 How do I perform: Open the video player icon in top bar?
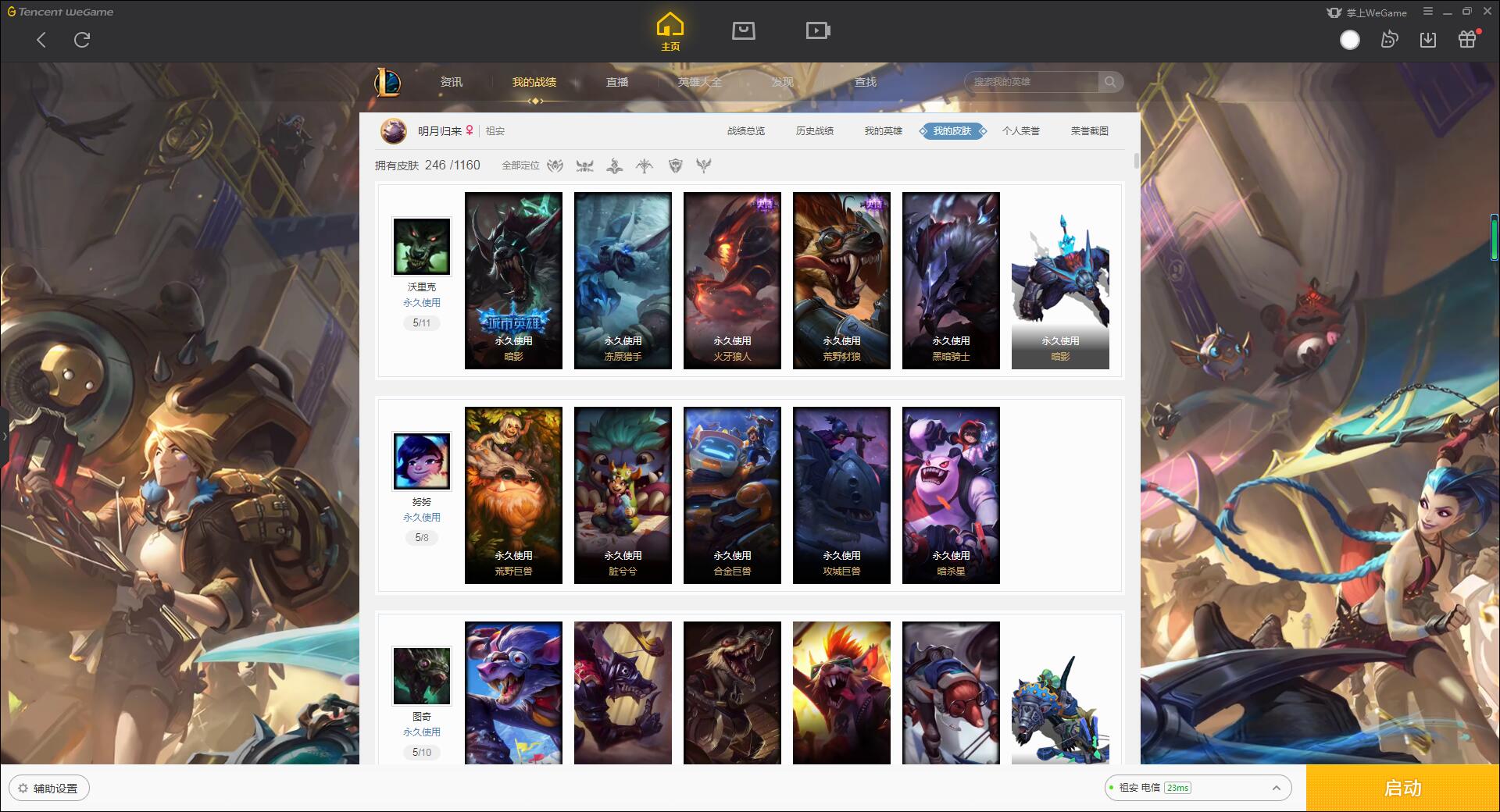pos(818,30)
